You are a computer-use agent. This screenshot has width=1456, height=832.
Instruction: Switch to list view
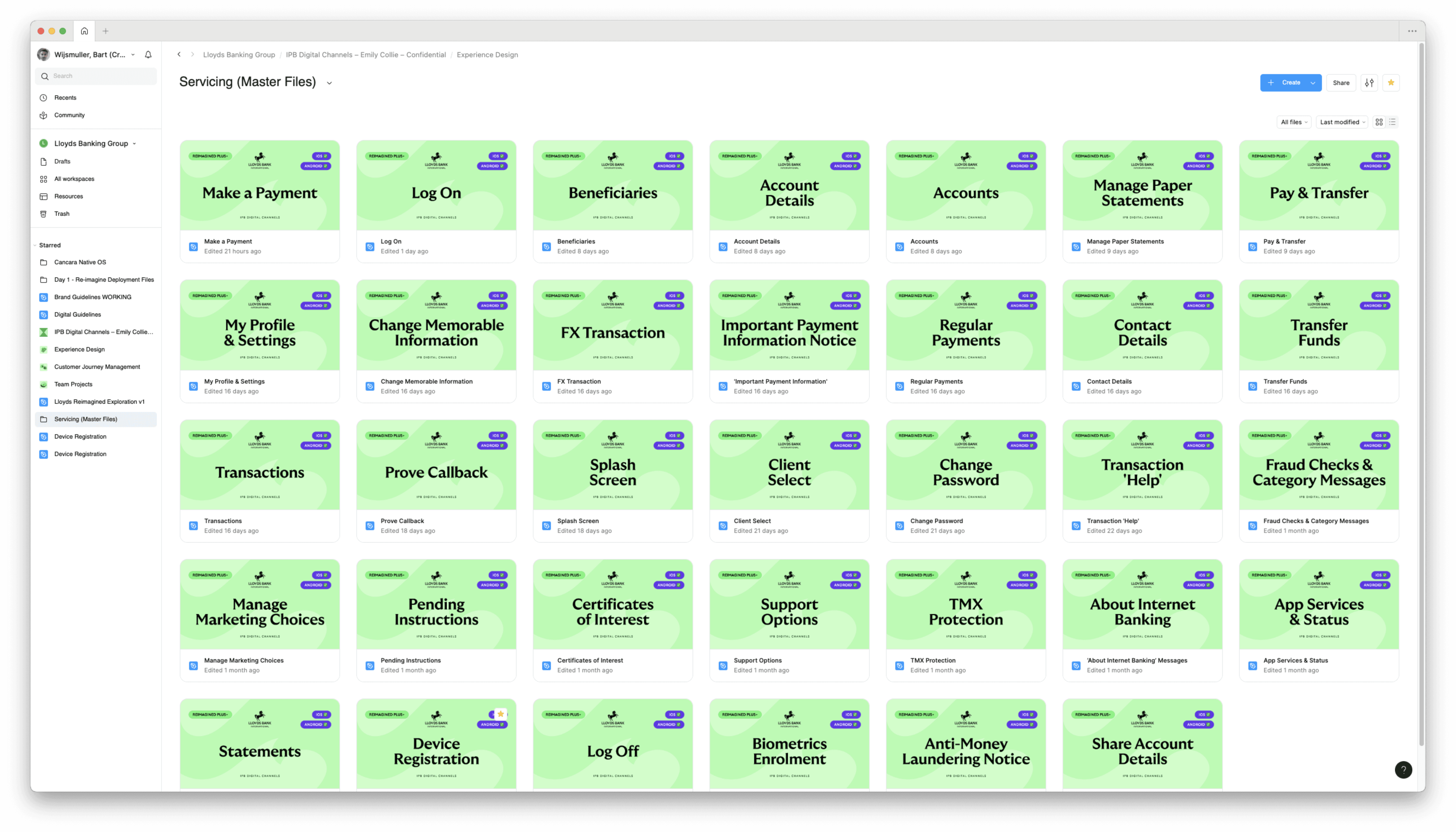click(1393, 122)
